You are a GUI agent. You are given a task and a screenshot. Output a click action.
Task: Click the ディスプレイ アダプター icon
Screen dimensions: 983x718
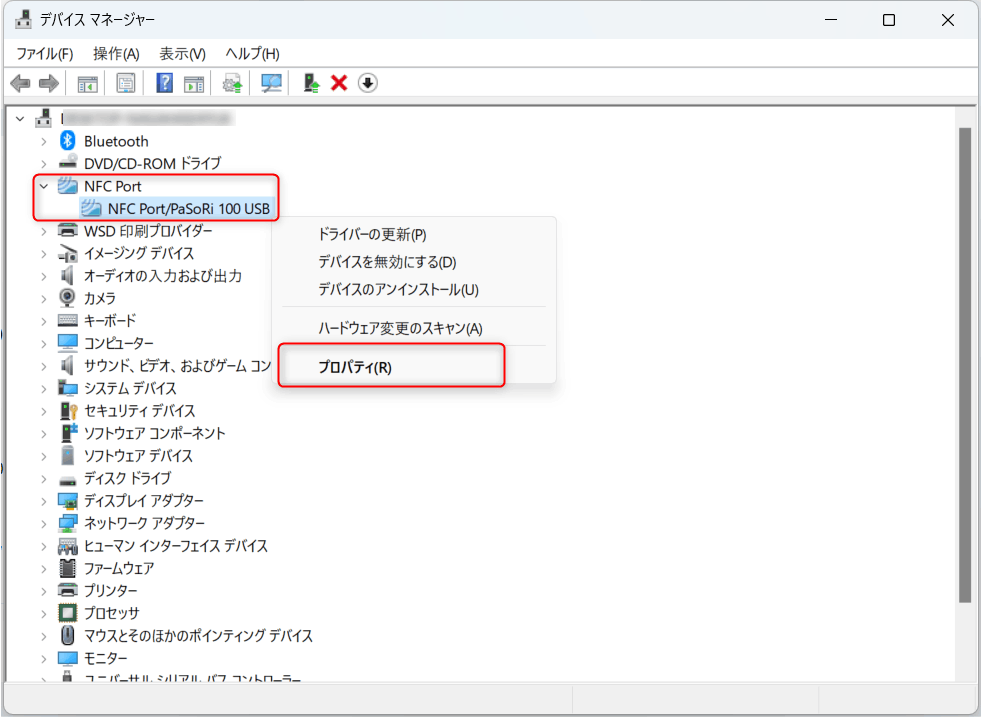pyautogui.click(x=68, y=500)
